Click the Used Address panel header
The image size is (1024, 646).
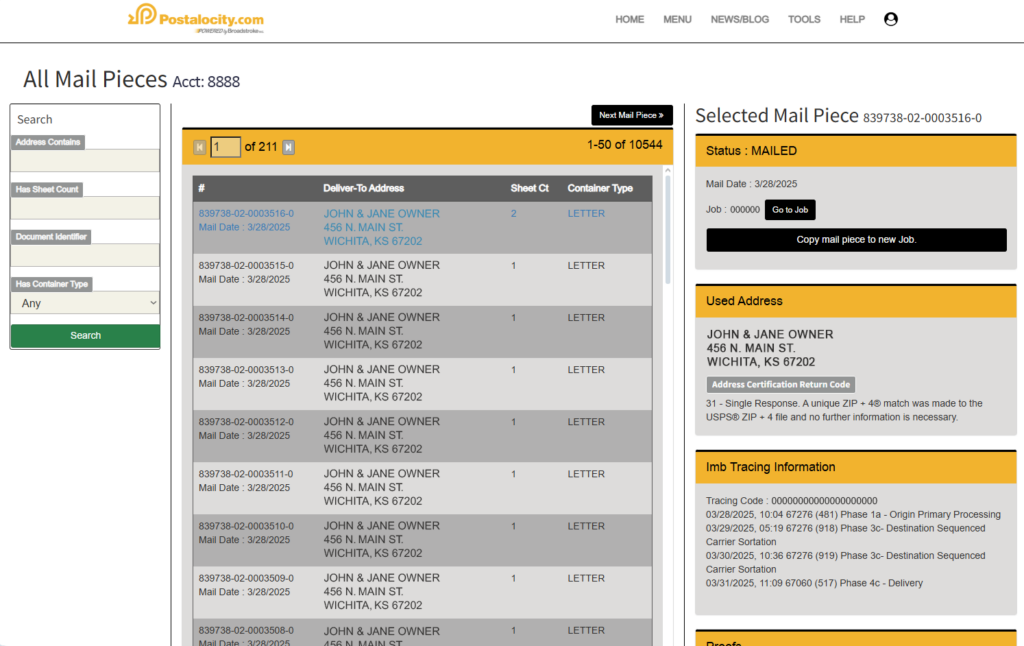pyautogui.click(x=856, y=301)
